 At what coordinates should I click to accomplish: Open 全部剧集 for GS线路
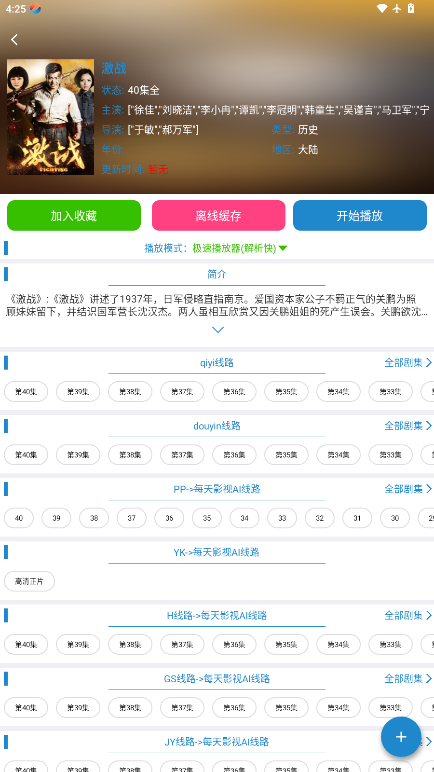point(408,678)
